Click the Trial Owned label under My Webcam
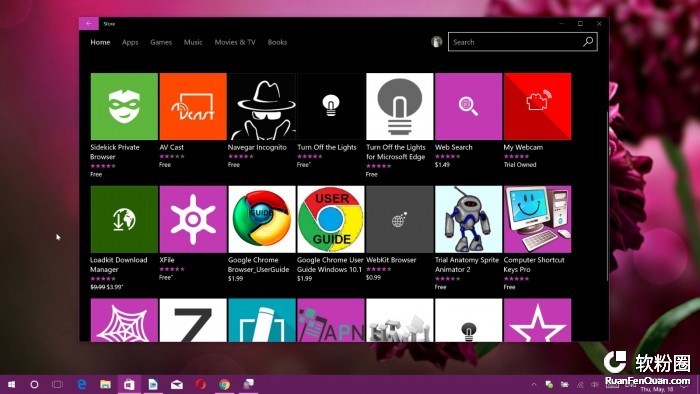The height and width of the screenshot is (394, 700). click(520, 165)
